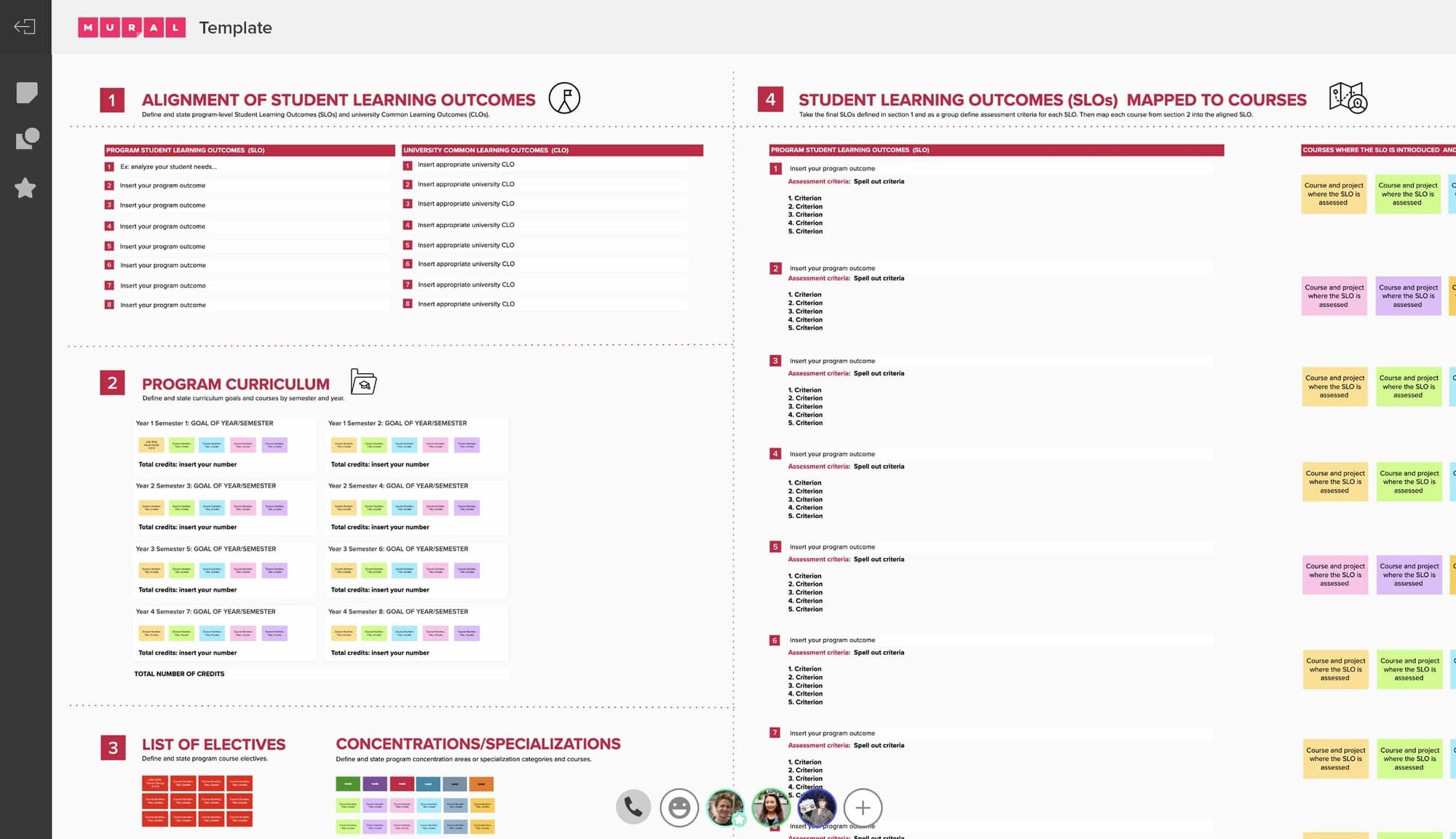Leave the mural using the exit icon
Screen dimensions: 1456x839
(x=25, y=26)
